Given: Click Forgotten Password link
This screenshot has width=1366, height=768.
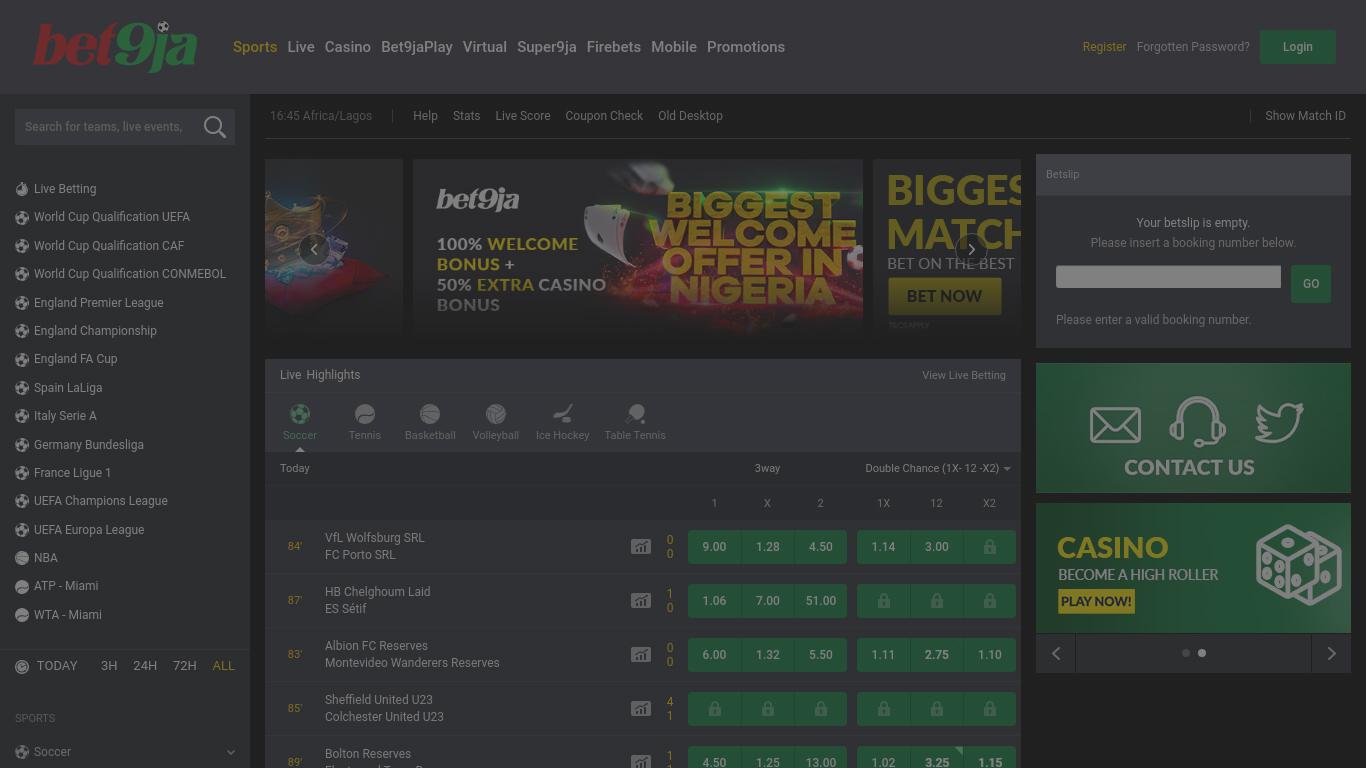Looking at the screenshot, I should pos(1193,47).
